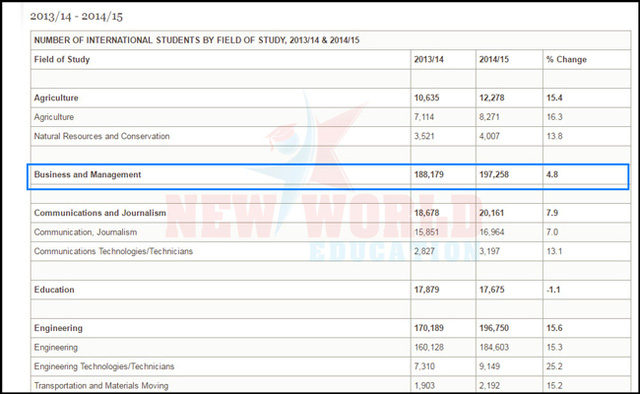This screenshot has height=394, width=640.
Task: Click the Field of Study column header
Action: click(62, 60)
